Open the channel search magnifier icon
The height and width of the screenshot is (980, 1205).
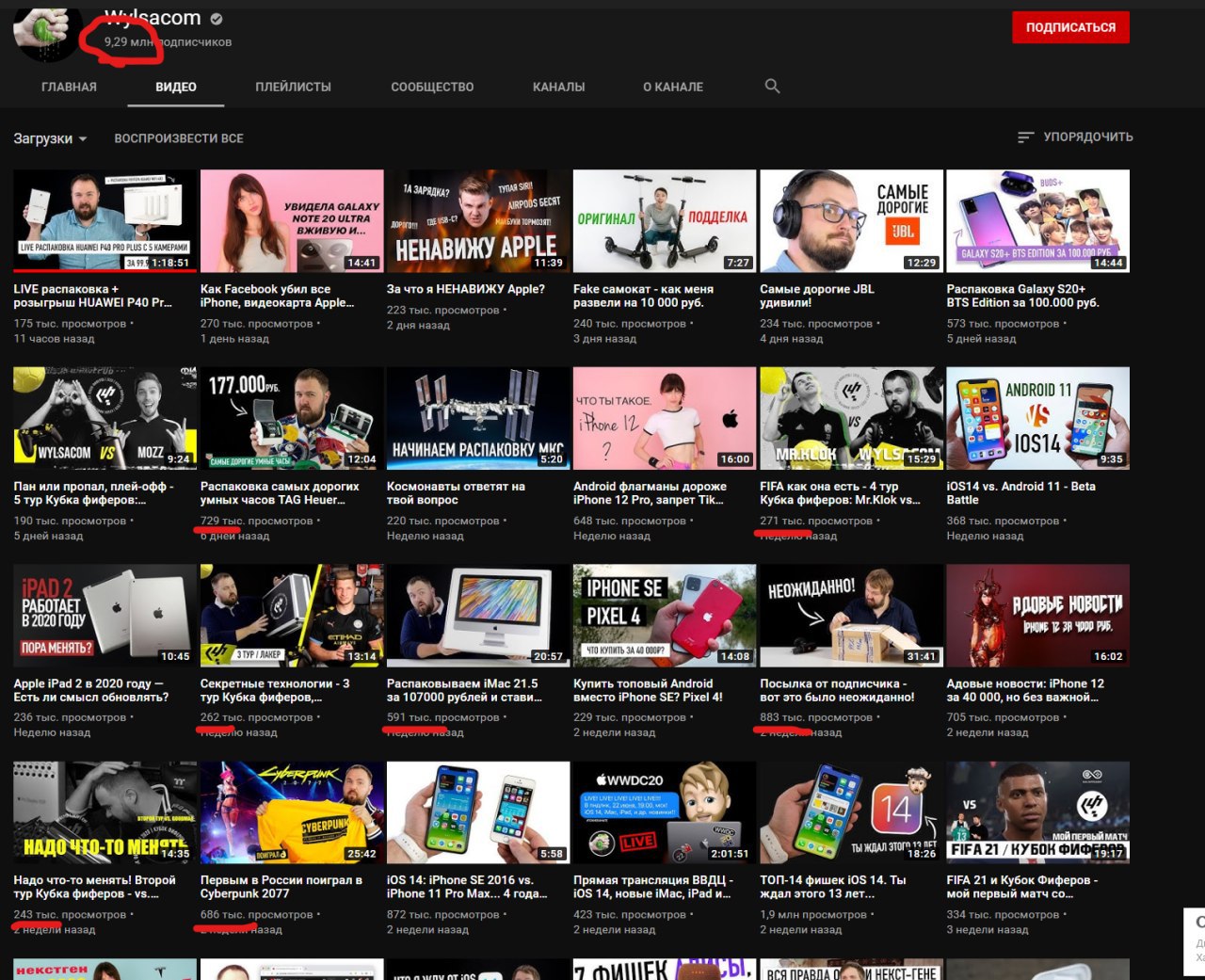(x=772, y=86)
